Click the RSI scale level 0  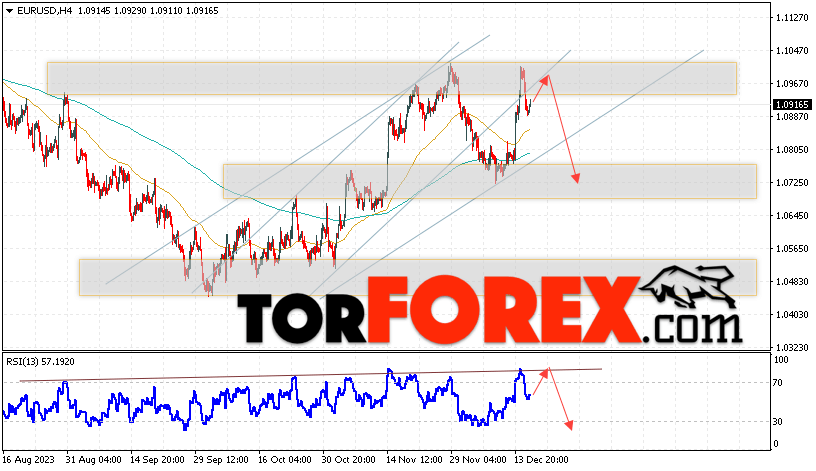pyautogui.click(x=776, y=443)
